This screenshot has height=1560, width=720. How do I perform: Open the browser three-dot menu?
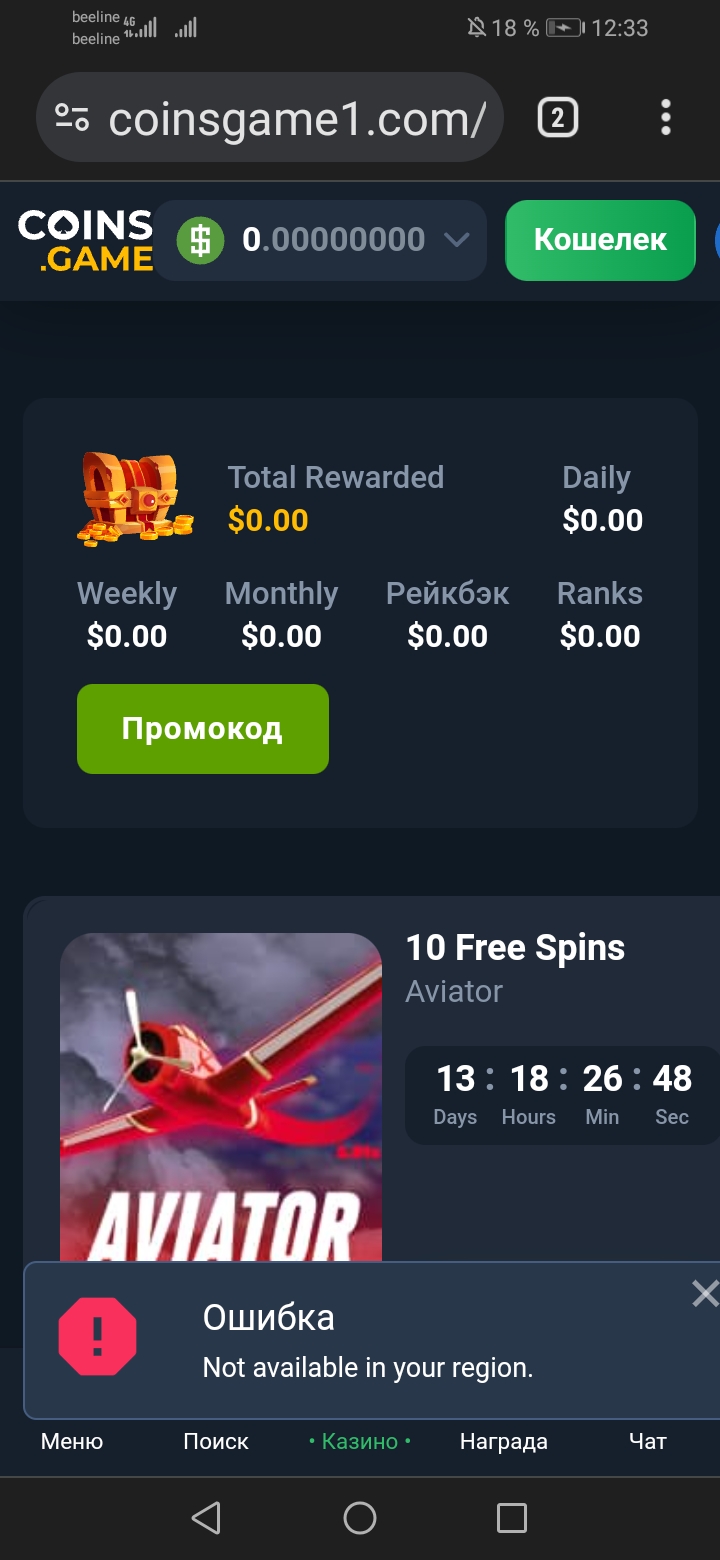coord(666,118)
